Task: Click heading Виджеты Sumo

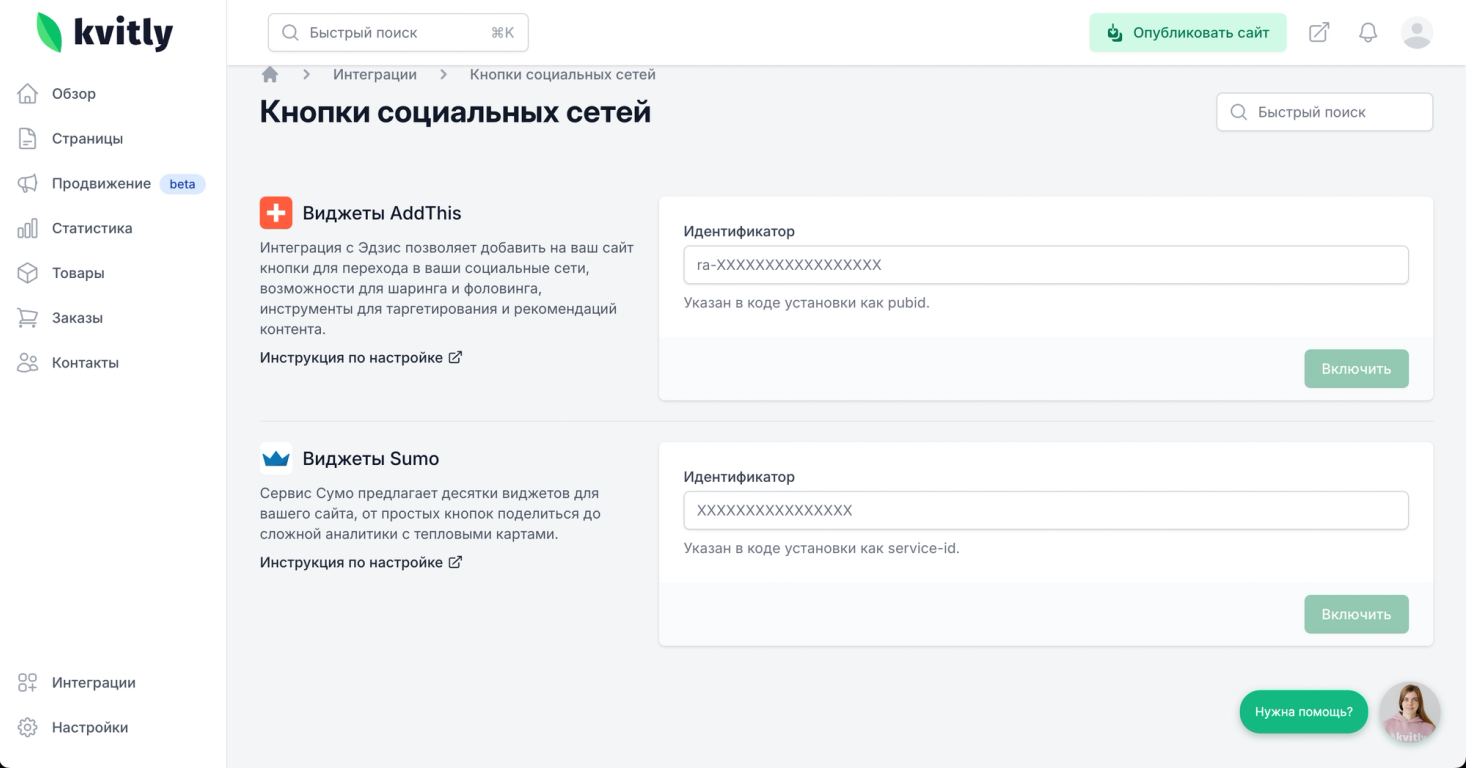Action: pyautogui.click(x=371, y=459)
